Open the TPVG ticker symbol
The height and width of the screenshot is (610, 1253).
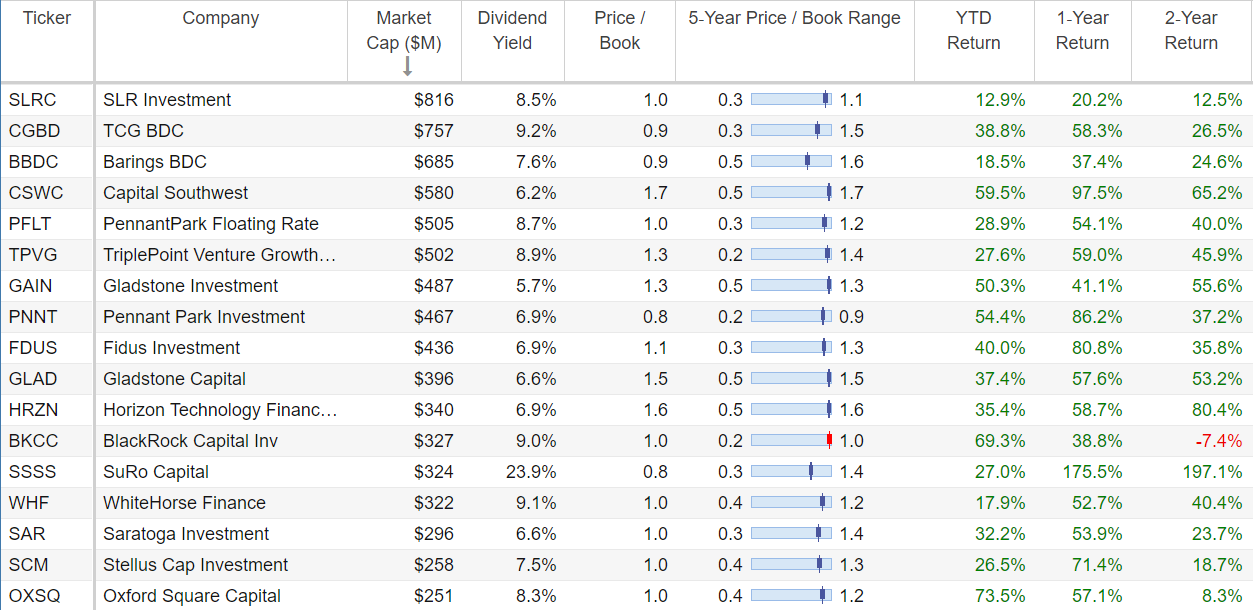pos(33,255)
